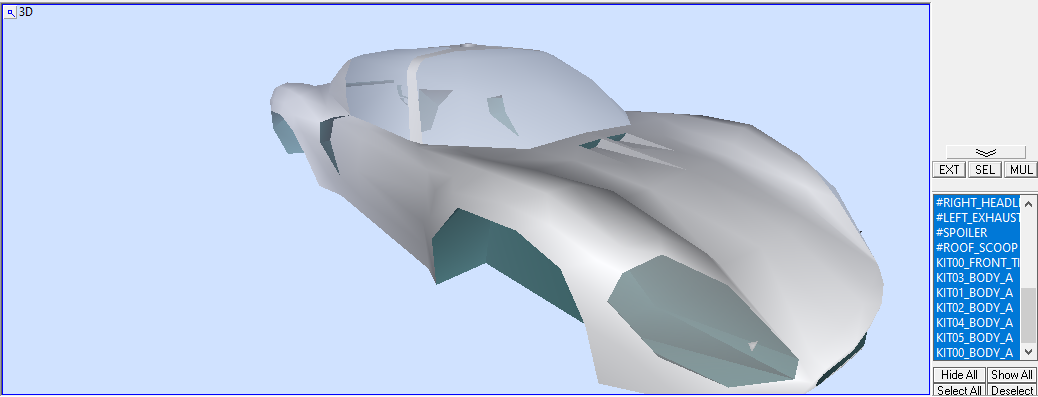Select KIT03_BODY_A in the object list
This screenshot has height=397, width=1038.
click(x=976, y=278)
